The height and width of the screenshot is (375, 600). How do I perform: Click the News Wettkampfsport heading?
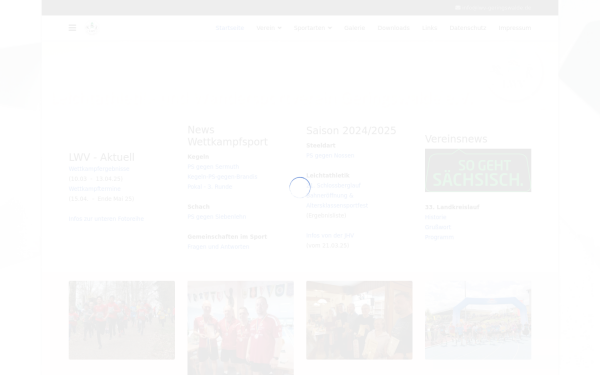pos(227,136)
